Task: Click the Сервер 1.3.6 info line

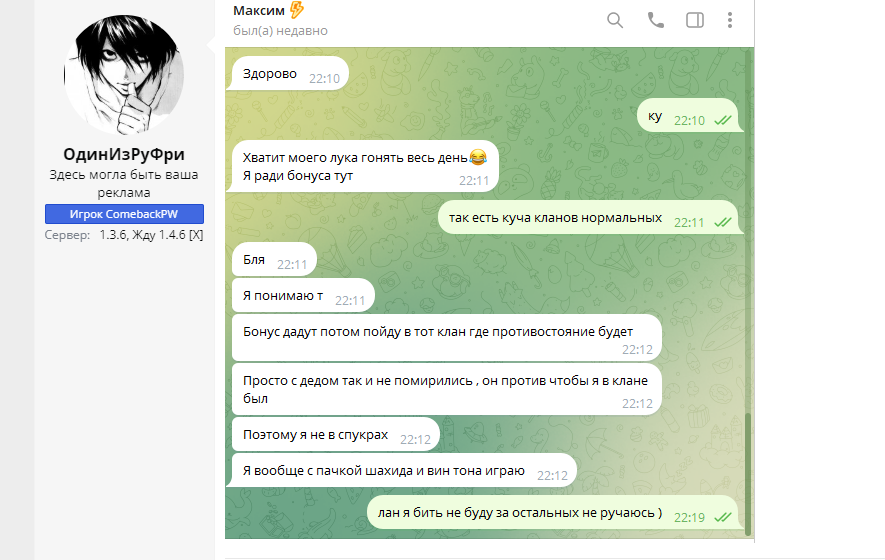Action: tap(124, 235)
